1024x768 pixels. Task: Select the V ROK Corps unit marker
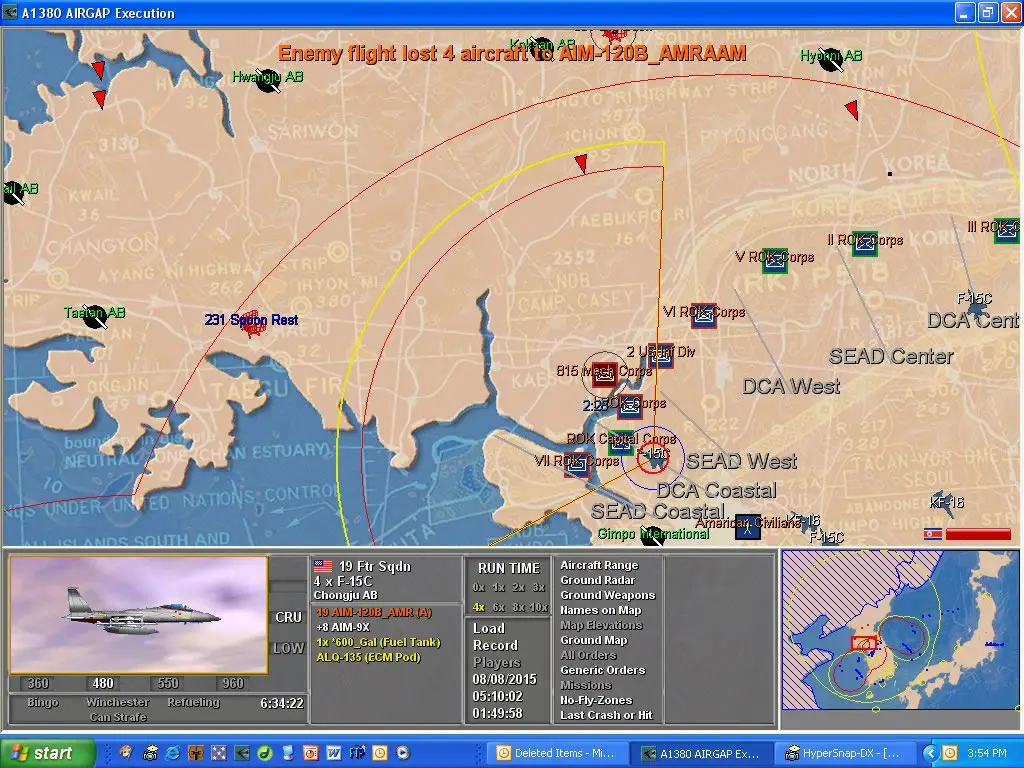774,260
